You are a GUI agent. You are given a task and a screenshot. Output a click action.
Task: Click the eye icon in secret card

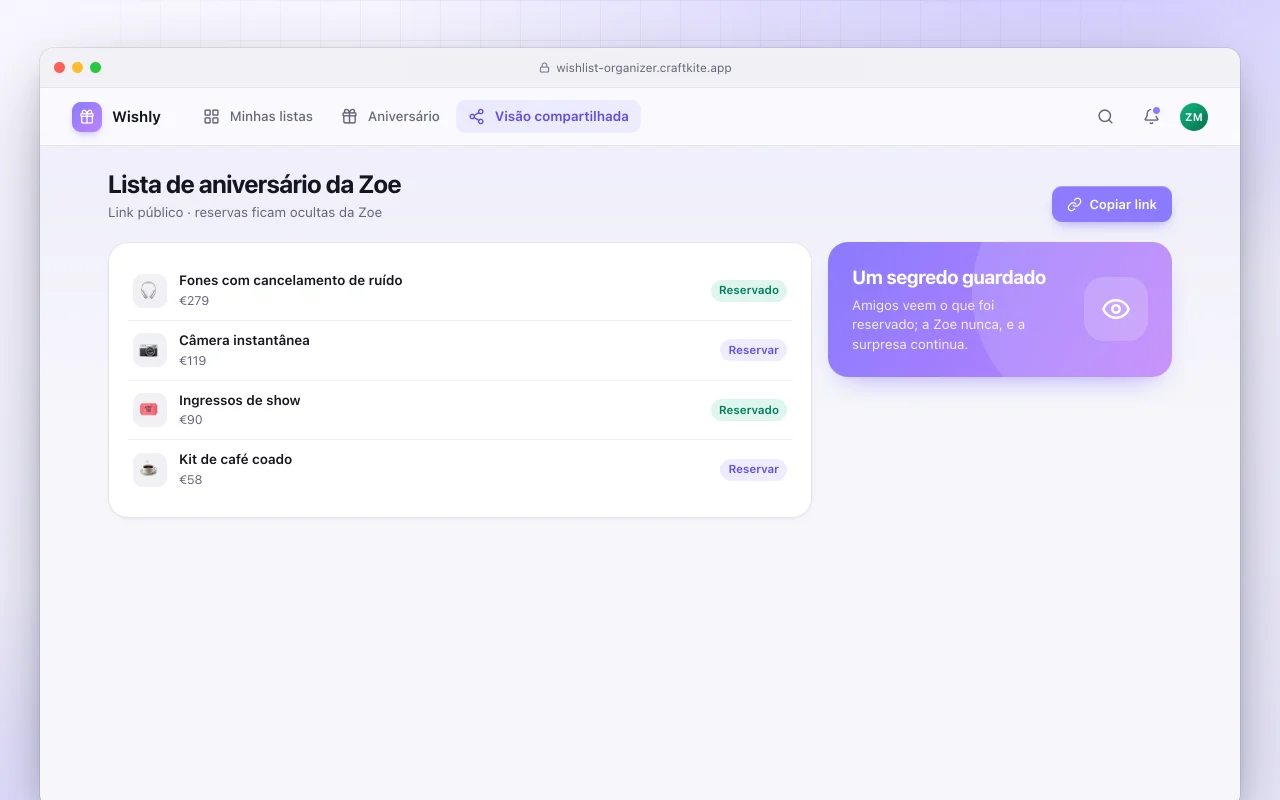[x=1116, y=309]
